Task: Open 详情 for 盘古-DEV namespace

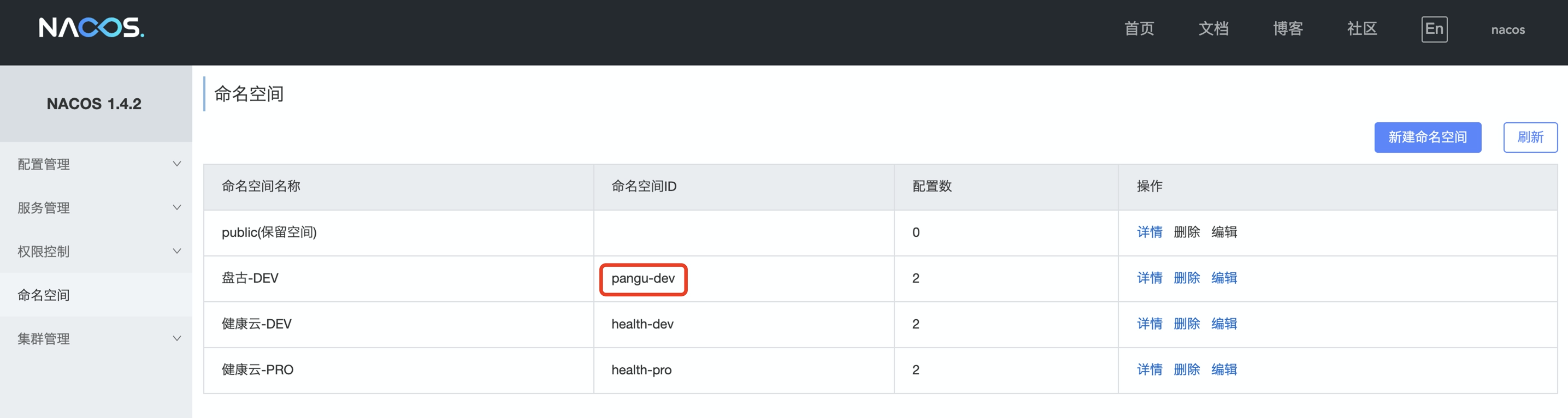Action: click(1149, 278)
